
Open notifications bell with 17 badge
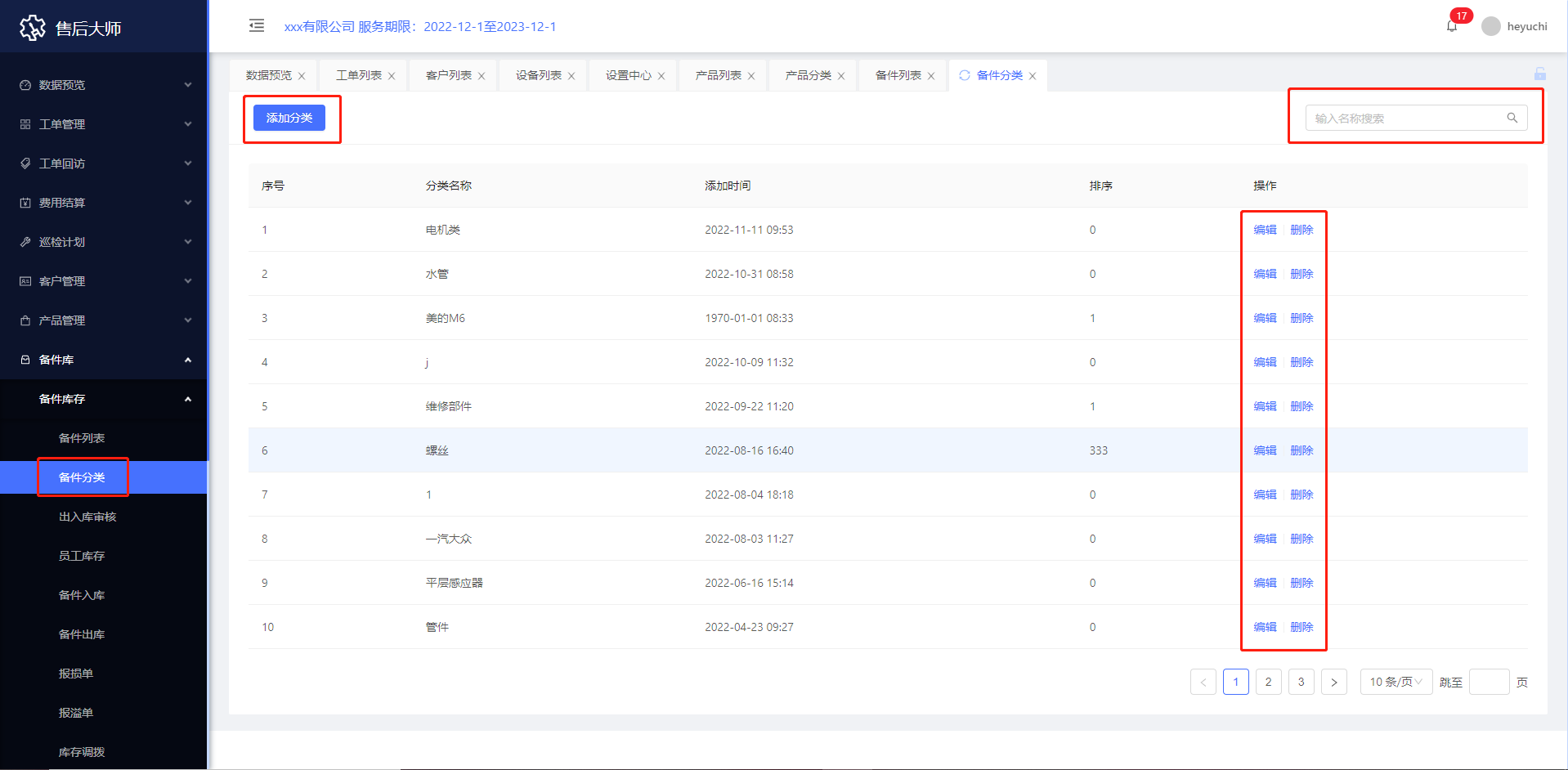(1452, 26)
